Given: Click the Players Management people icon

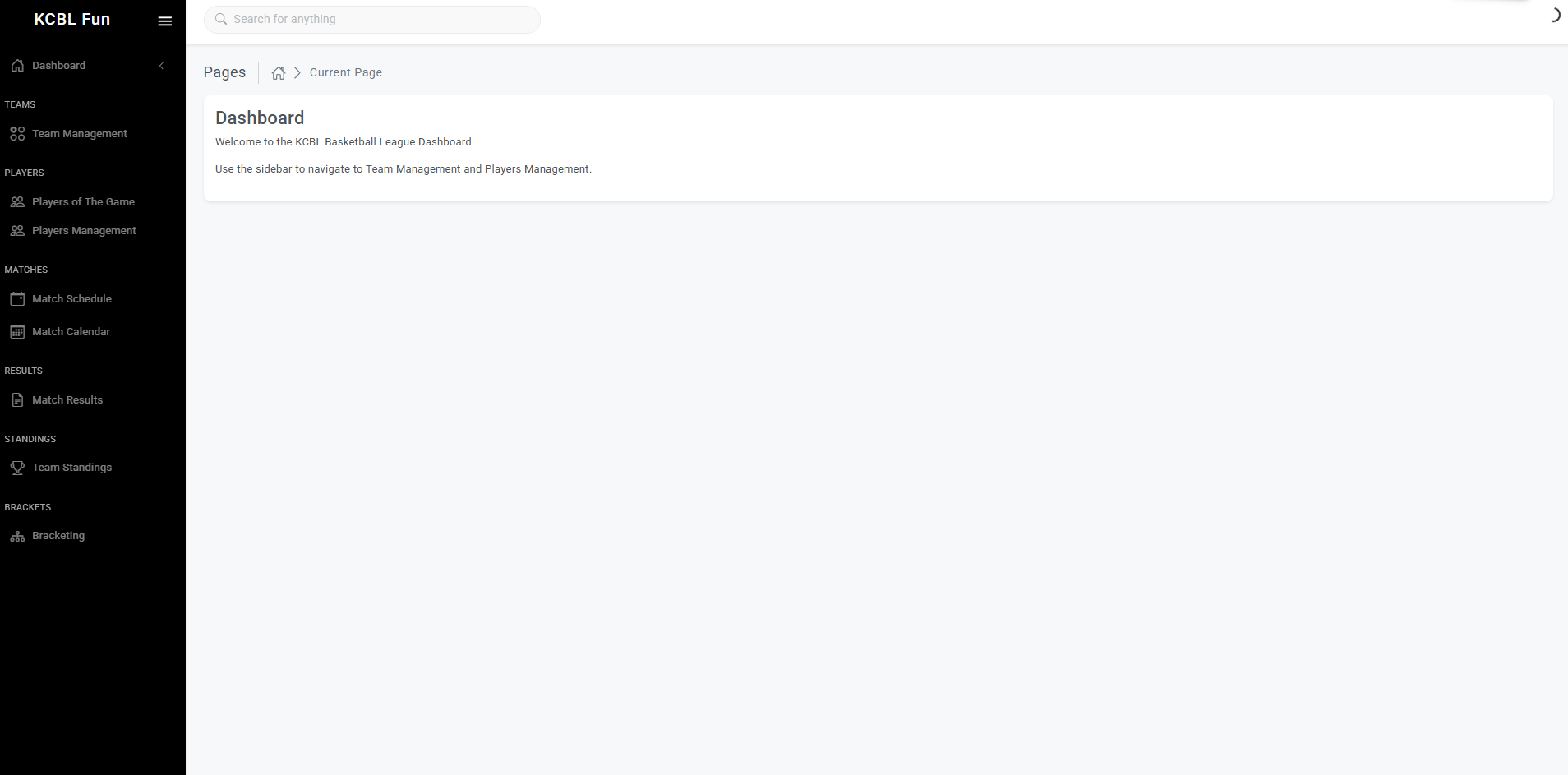Looking at the screenshot, I should click(17, 231).
